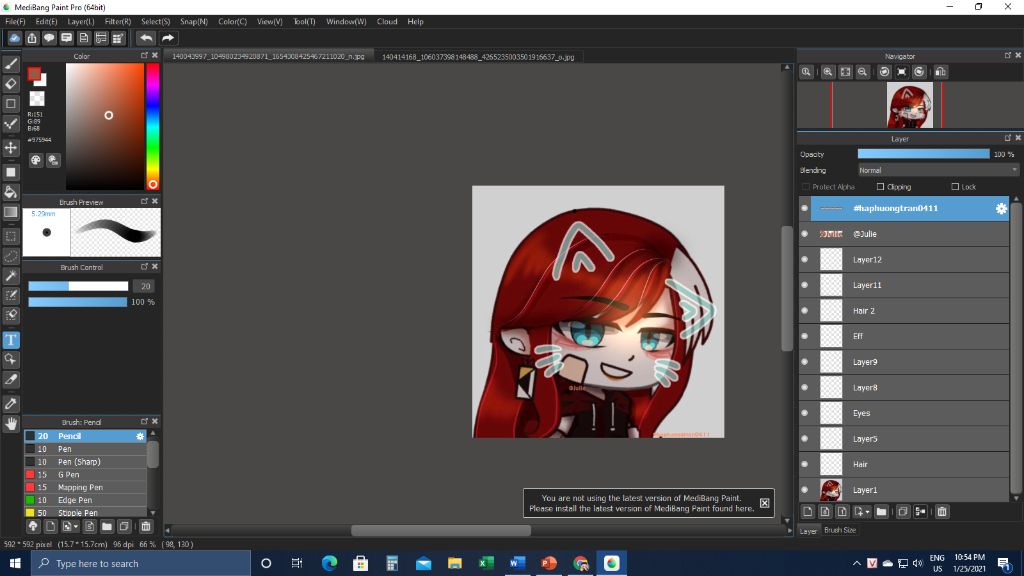
Task: Open settings gear of #haphuongtran0411 layer
Action: point(1000,208)
